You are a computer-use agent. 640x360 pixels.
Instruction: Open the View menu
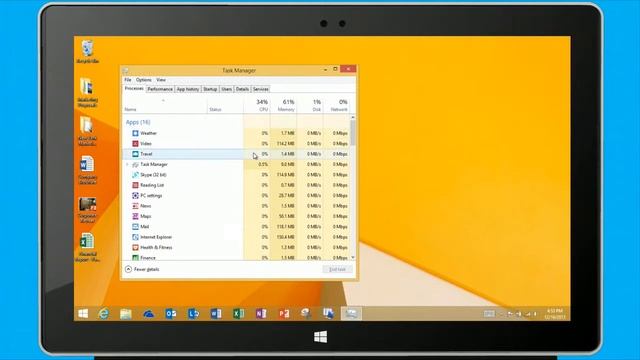tap(161, 80)
